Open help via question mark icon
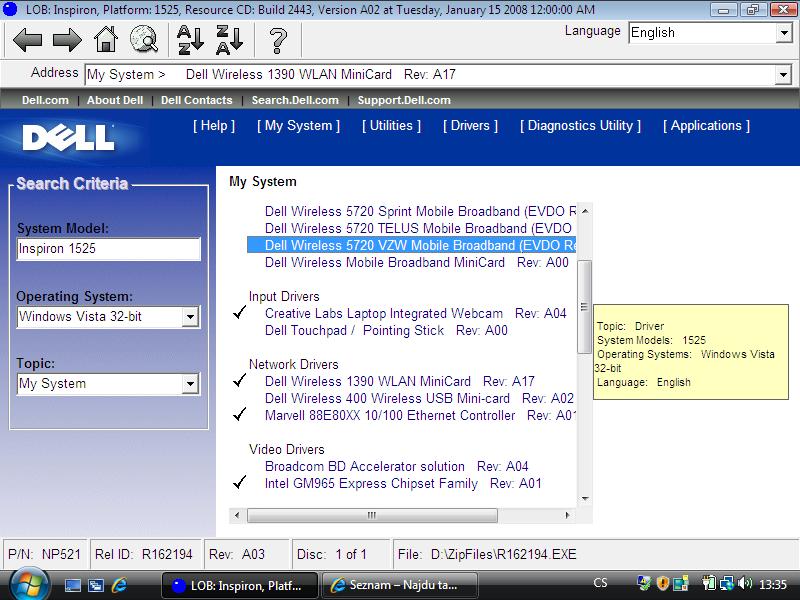This screenshot has height=600, width=800. coord(278,41)
